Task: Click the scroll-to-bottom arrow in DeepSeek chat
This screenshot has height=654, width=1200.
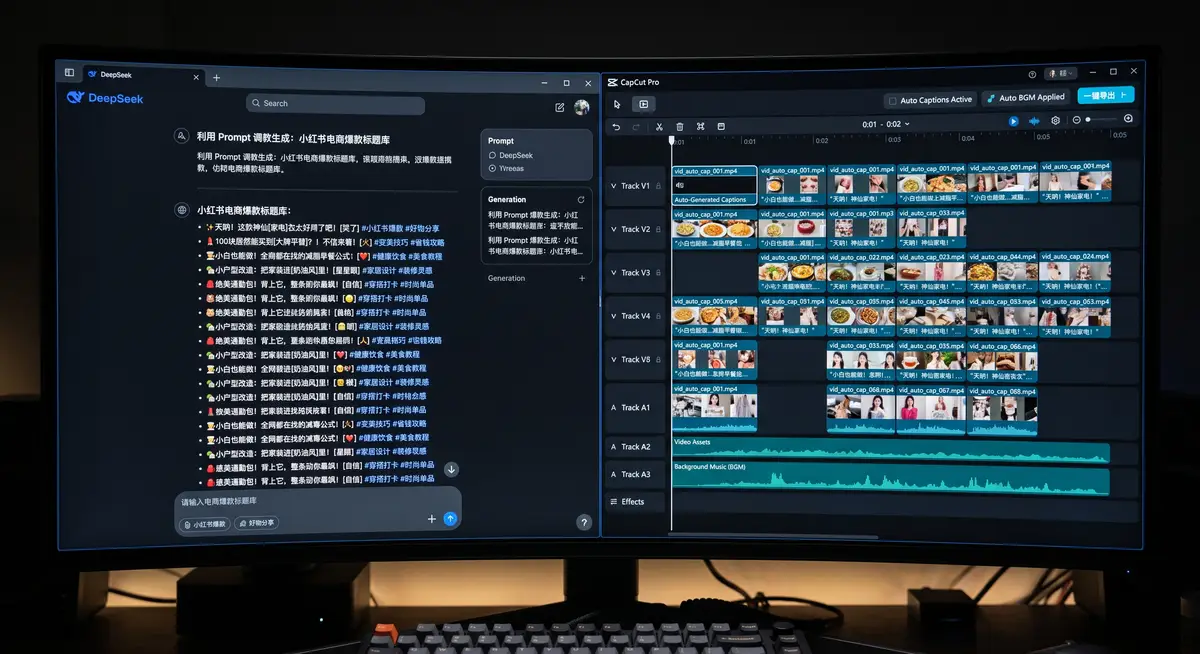Action: coord(451,469)
